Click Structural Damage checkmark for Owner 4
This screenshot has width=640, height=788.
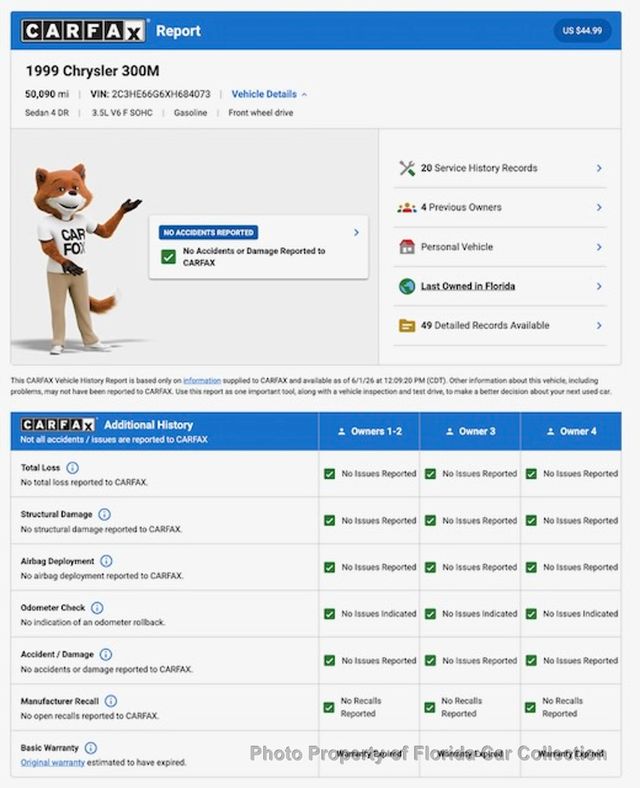click(x=531, y=521)
